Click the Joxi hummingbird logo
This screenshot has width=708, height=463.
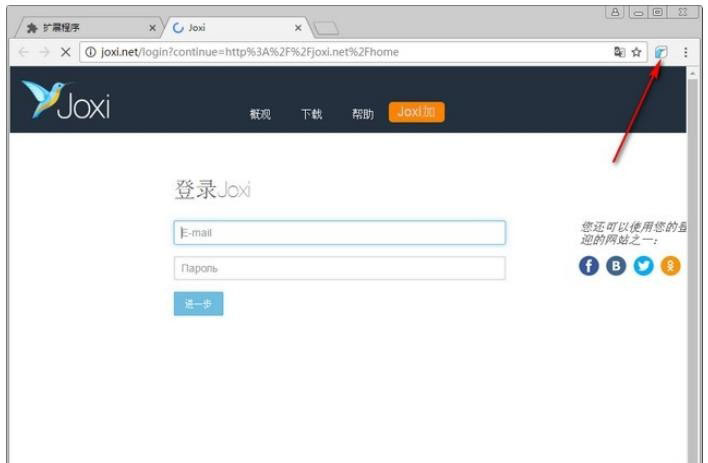66,99
